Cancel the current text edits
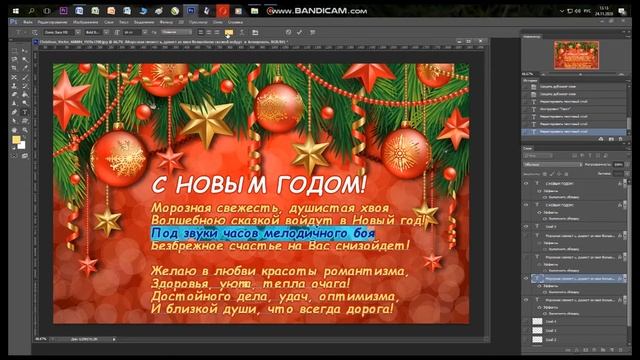640x360 pixels. [288, 32]
